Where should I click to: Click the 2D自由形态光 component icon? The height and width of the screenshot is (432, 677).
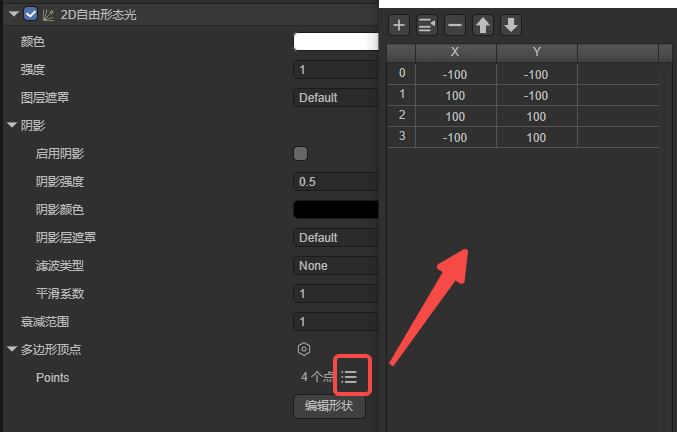point(47,14)
